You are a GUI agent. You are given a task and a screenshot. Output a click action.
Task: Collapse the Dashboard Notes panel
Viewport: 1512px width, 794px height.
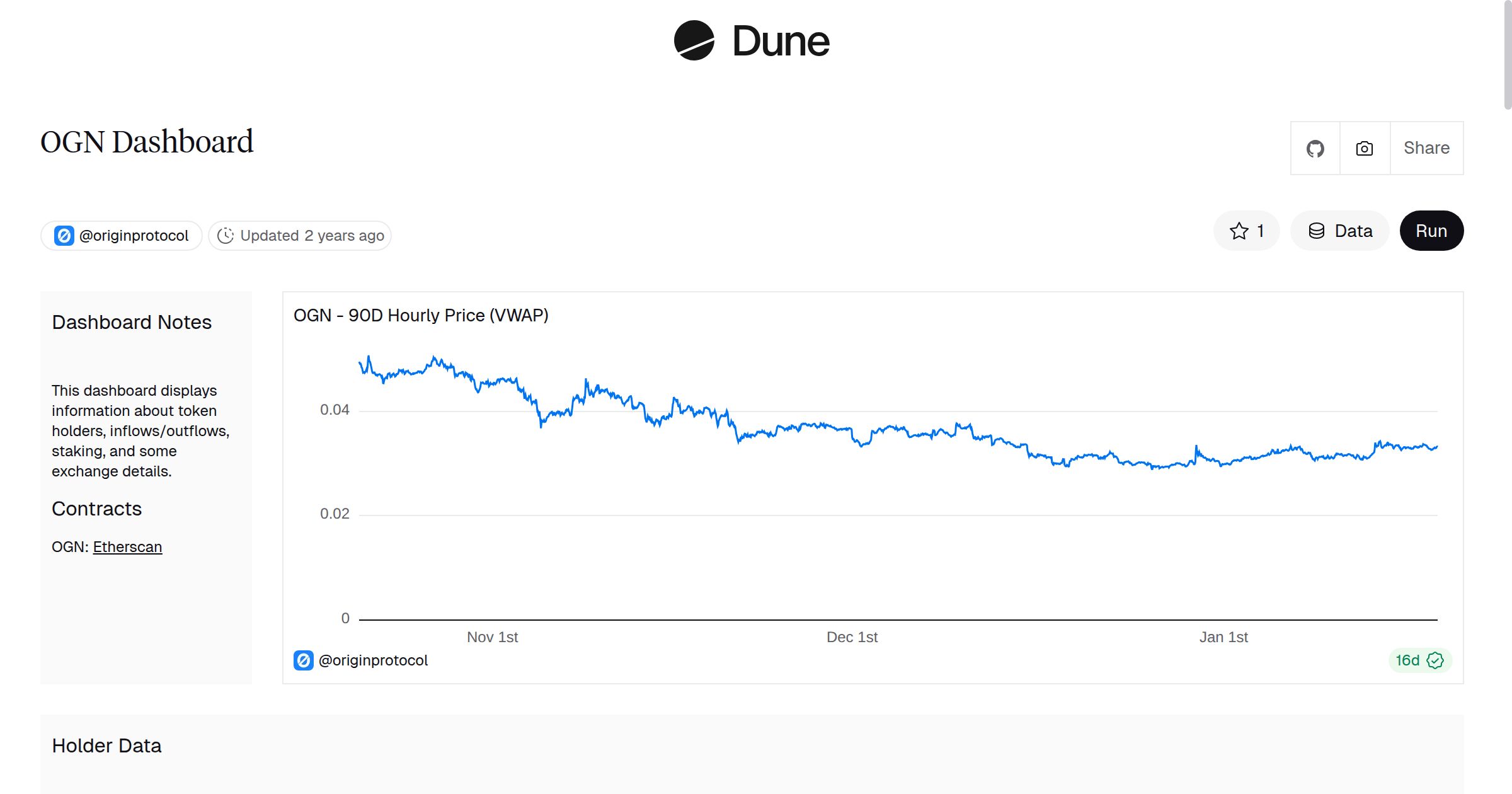coord(132,322)
